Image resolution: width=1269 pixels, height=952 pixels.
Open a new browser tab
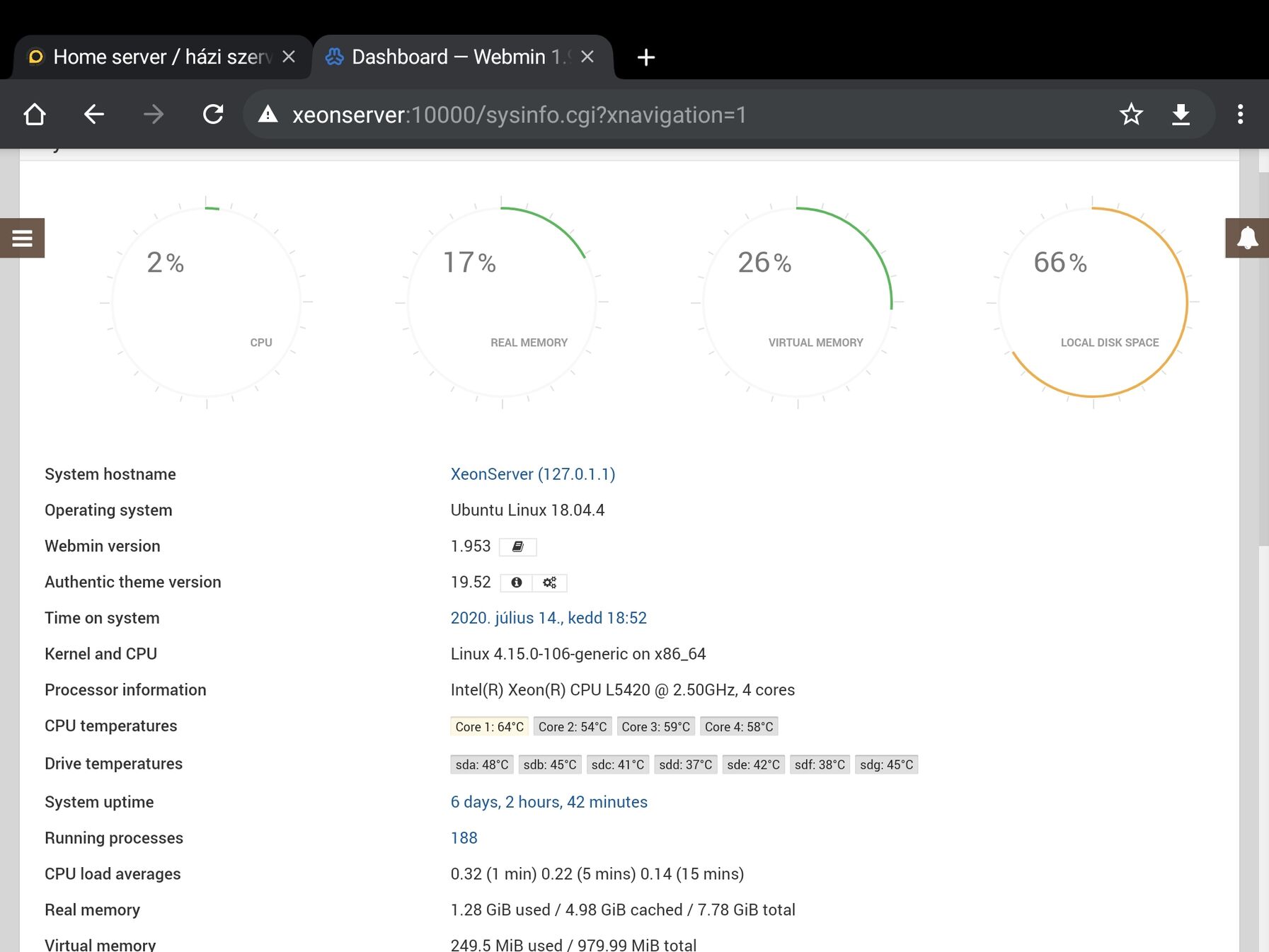[x=645, y=57]
